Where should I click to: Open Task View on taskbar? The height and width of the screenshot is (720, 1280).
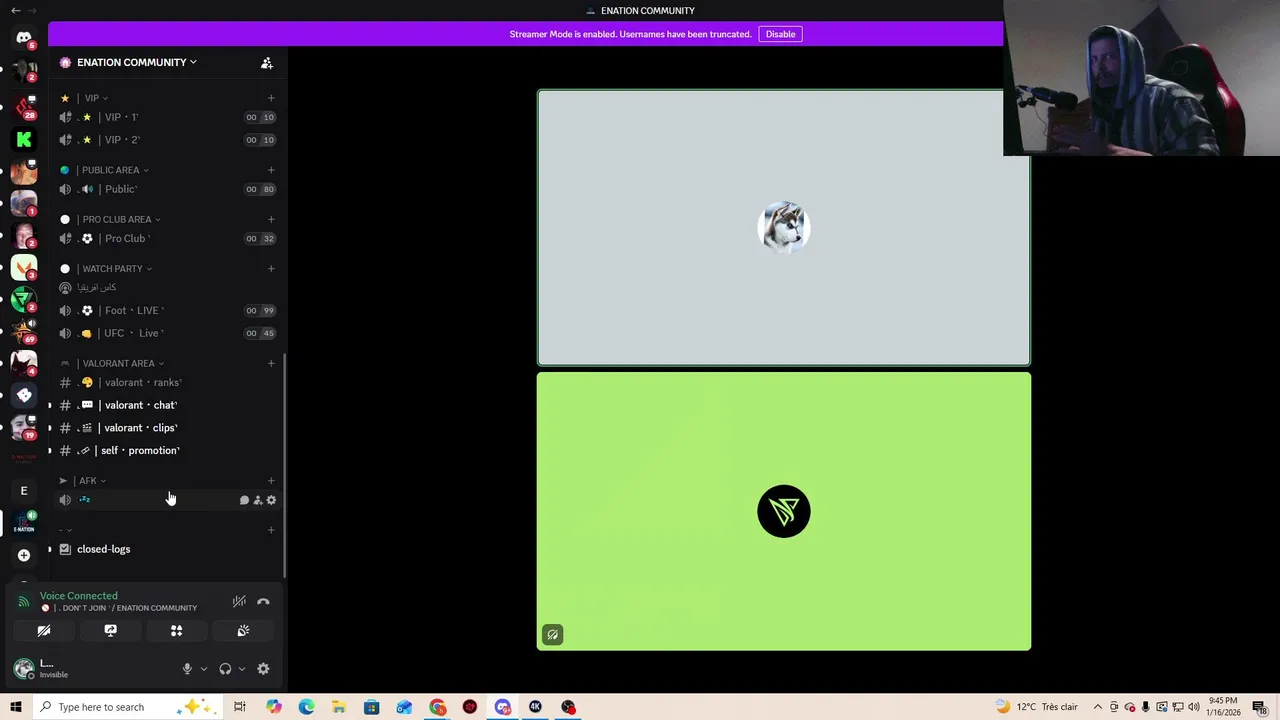(240, 707)
